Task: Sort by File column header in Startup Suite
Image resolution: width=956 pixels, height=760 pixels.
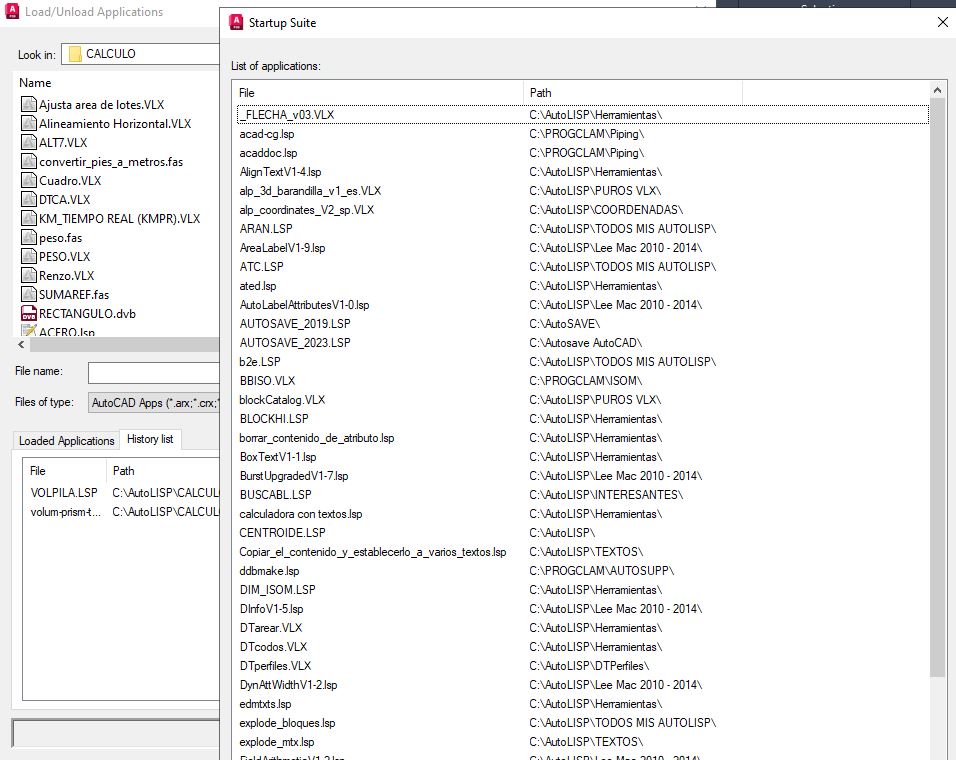Action: pyautogui.click(x=378, y=93)
